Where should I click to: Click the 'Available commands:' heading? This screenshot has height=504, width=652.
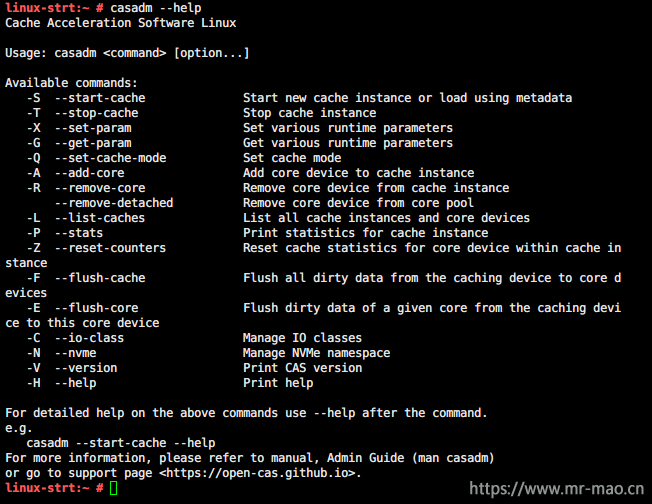71,83
